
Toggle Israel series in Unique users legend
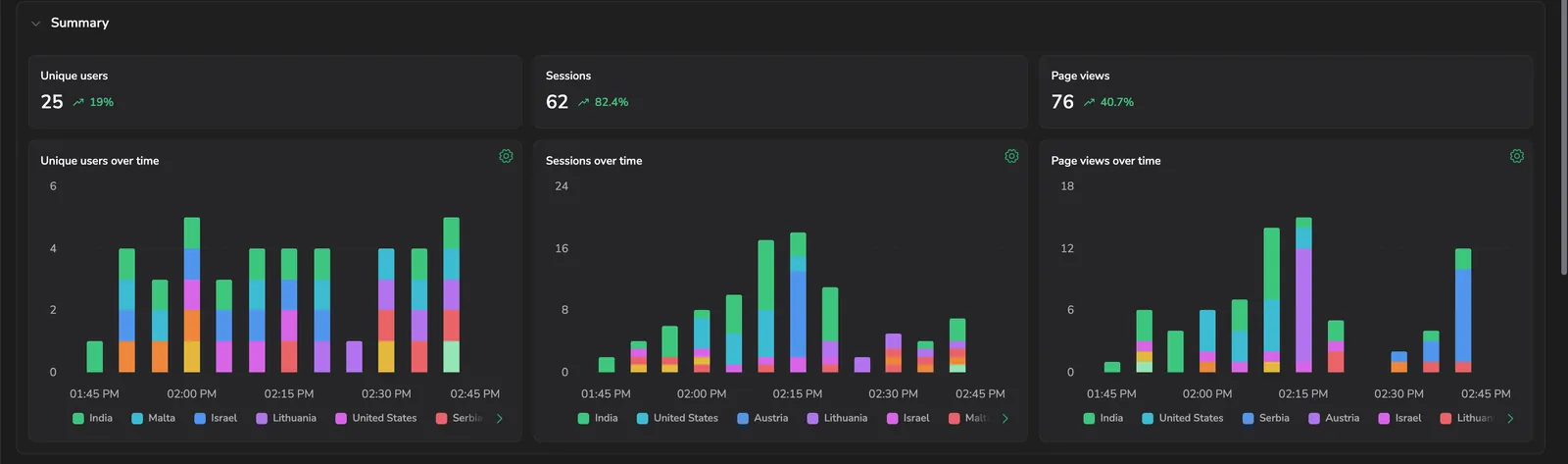pos(216,418)
